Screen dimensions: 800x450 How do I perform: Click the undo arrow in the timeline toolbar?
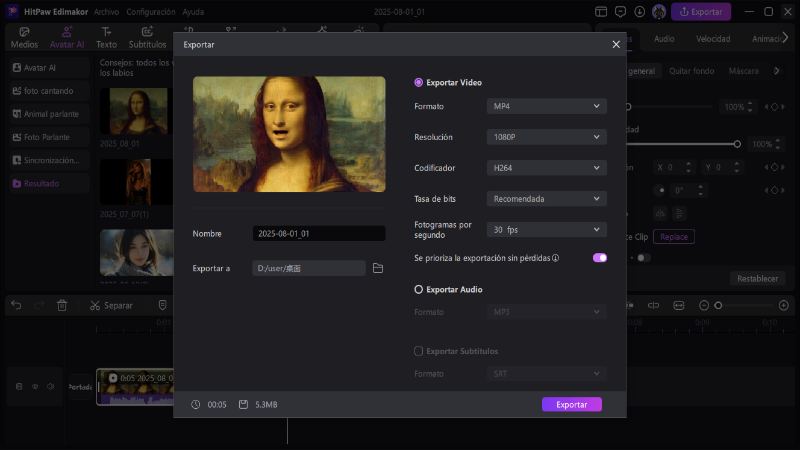coord(16,305)
